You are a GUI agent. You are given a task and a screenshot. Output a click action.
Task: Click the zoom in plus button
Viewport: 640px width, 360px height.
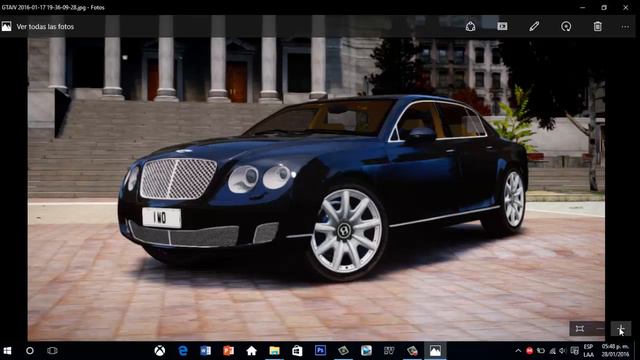click(x=621, y=329)
